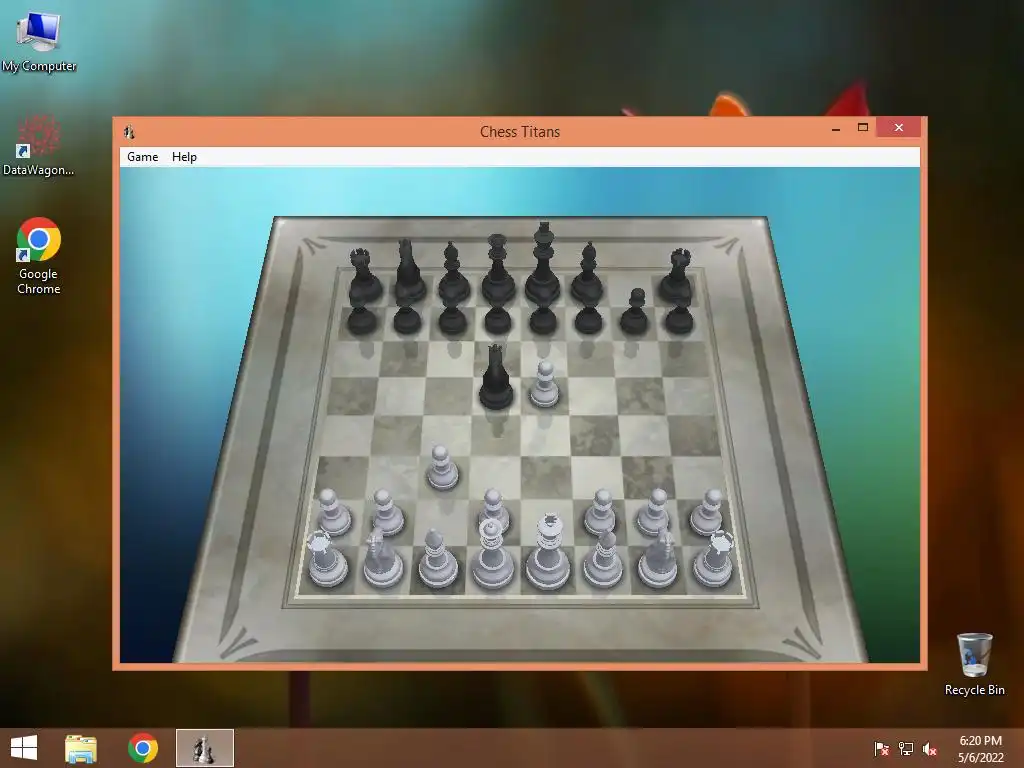Select the Recycle Bin desktop icon
The image size is (1024, 768).
(974, 664)
